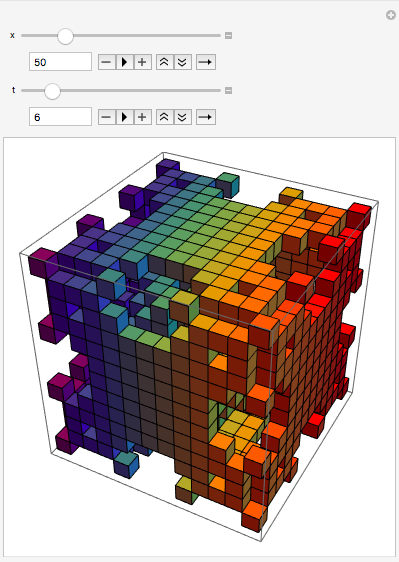Open the panel options plus icon
The height and width of the screenshot is (562, 399).
pos(390,15)
